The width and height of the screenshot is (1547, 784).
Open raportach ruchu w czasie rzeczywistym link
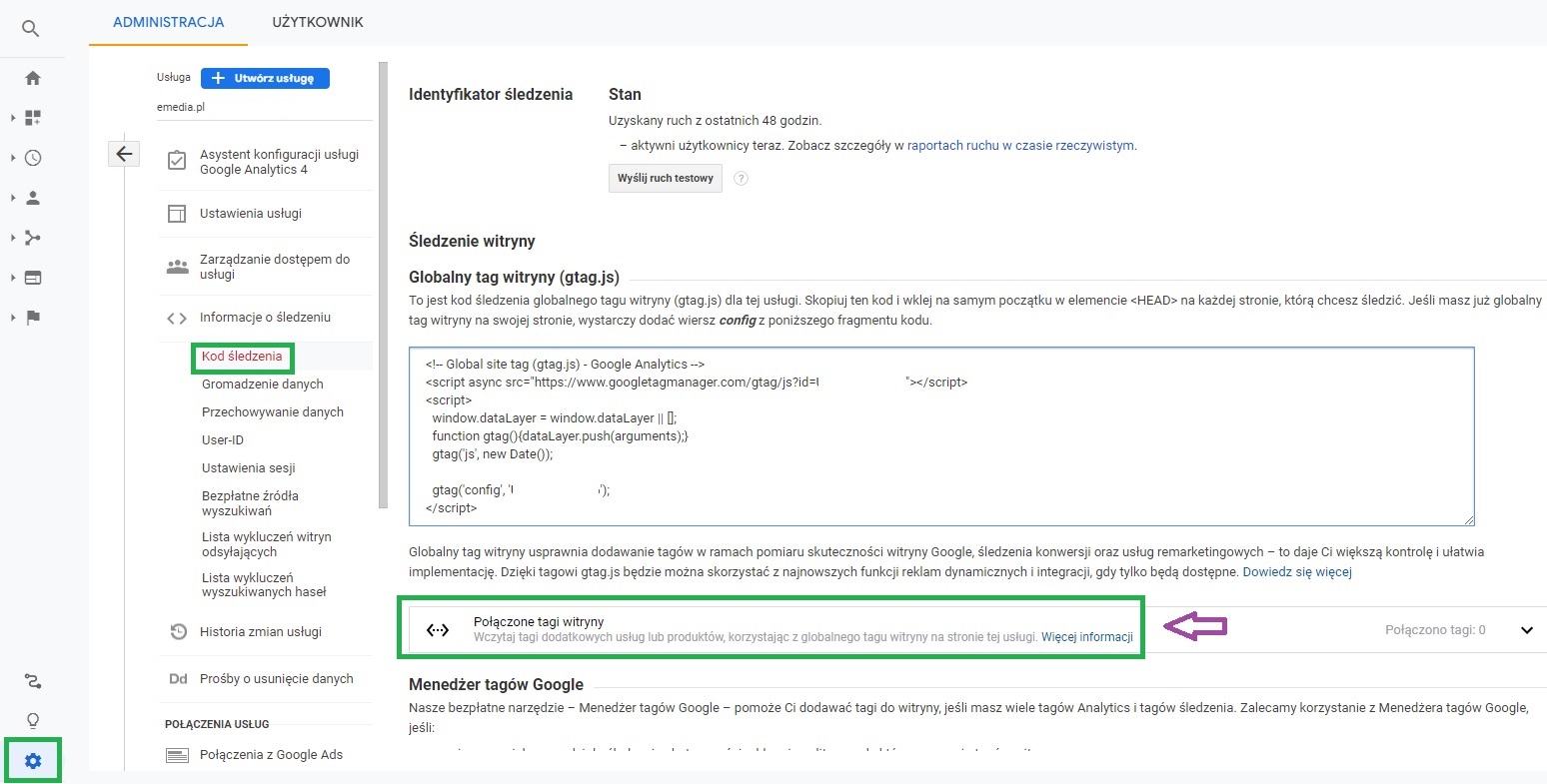pyautogui.click(x=1020, y=145)
